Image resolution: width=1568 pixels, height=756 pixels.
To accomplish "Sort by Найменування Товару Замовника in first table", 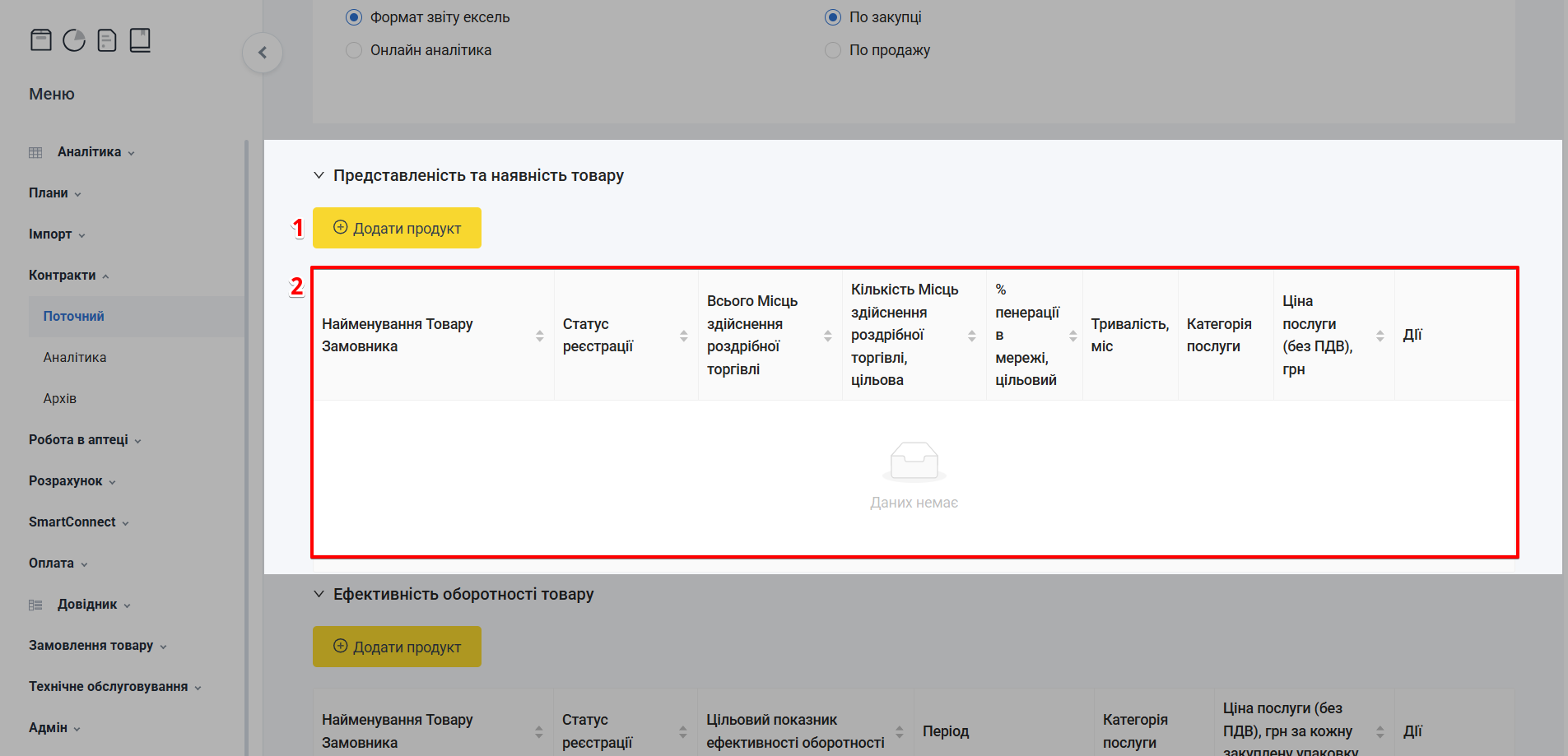I will (539, 336).
